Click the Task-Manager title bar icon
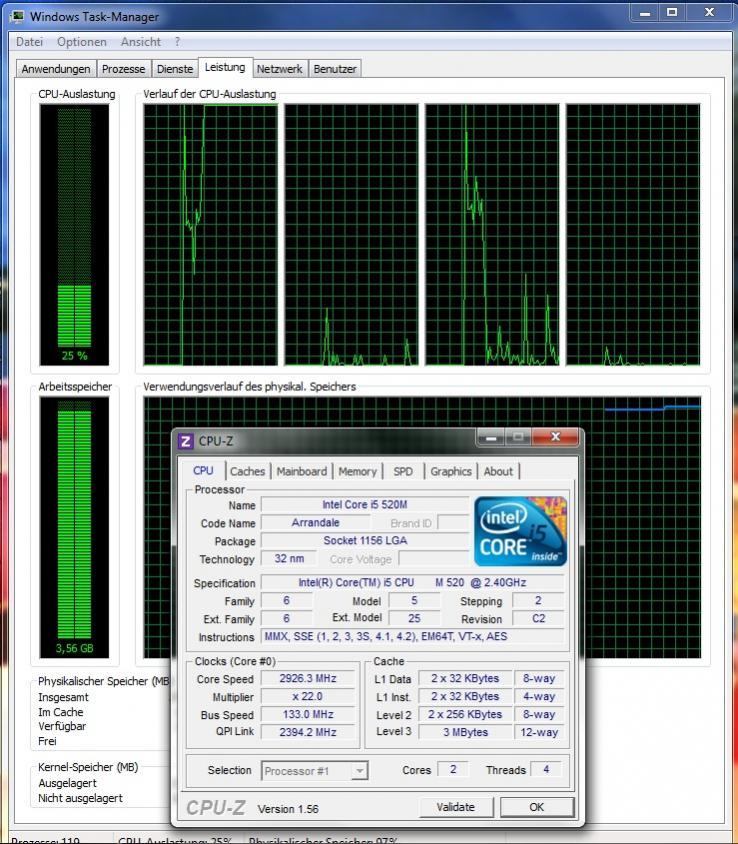The width and height of the screenshot is (738, 844). tap(17, 17)
